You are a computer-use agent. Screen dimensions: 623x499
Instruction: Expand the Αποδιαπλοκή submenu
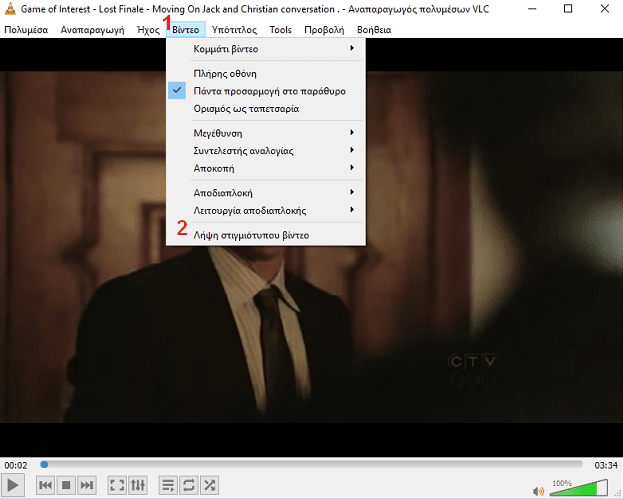266,193
